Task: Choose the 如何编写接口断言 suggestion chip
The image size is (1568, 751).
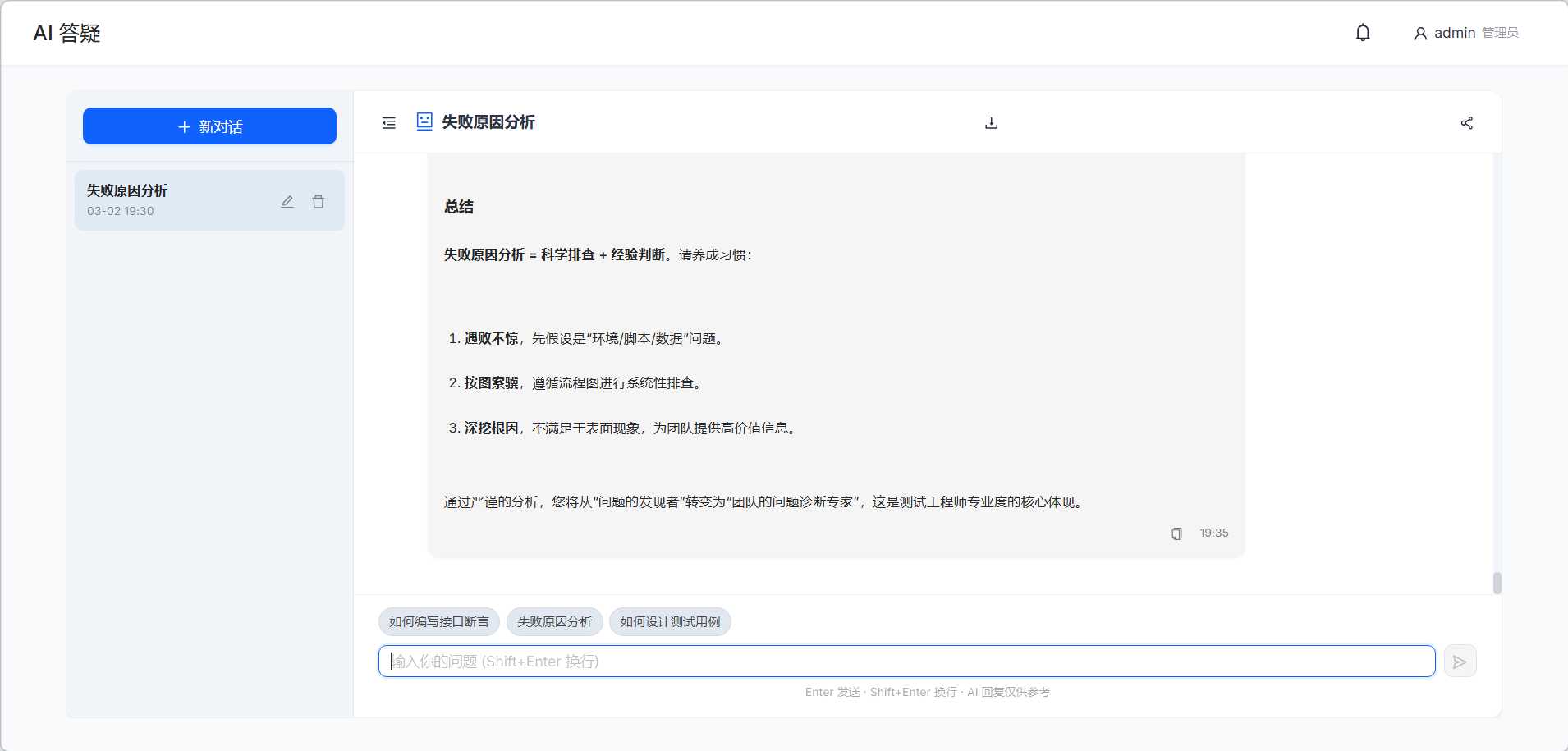Action: [438, 622]
